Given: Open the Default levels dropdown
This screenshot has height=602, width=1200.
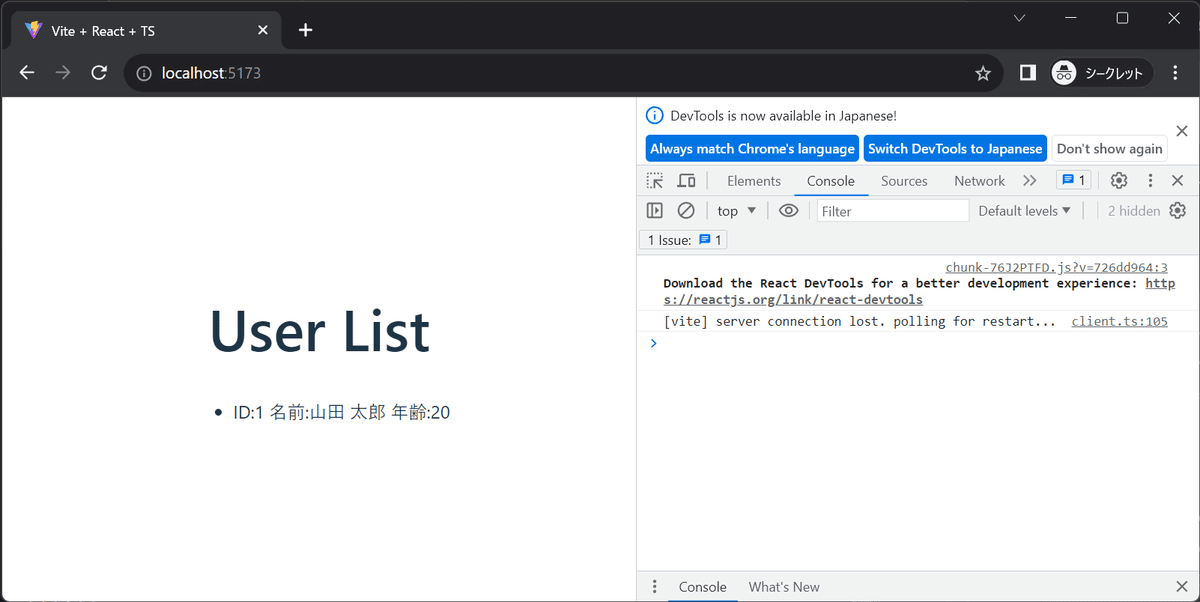Looking at the screenshot, I should (1024, 210).
